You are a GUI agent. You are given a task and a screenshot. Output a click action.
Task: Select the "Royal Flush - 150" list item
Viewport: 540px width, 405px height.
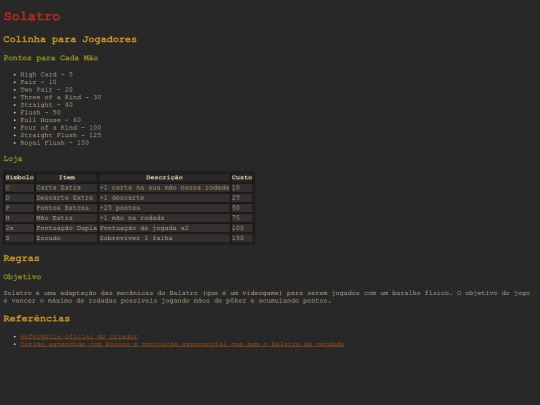click(x=54, y=143)
